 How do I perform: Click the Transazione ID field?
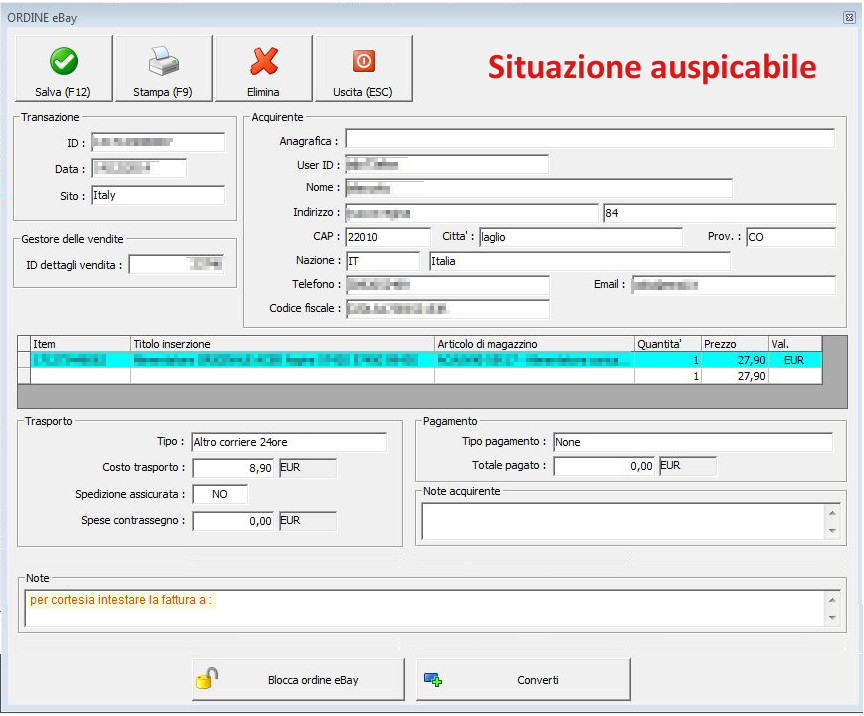point(158,142)
